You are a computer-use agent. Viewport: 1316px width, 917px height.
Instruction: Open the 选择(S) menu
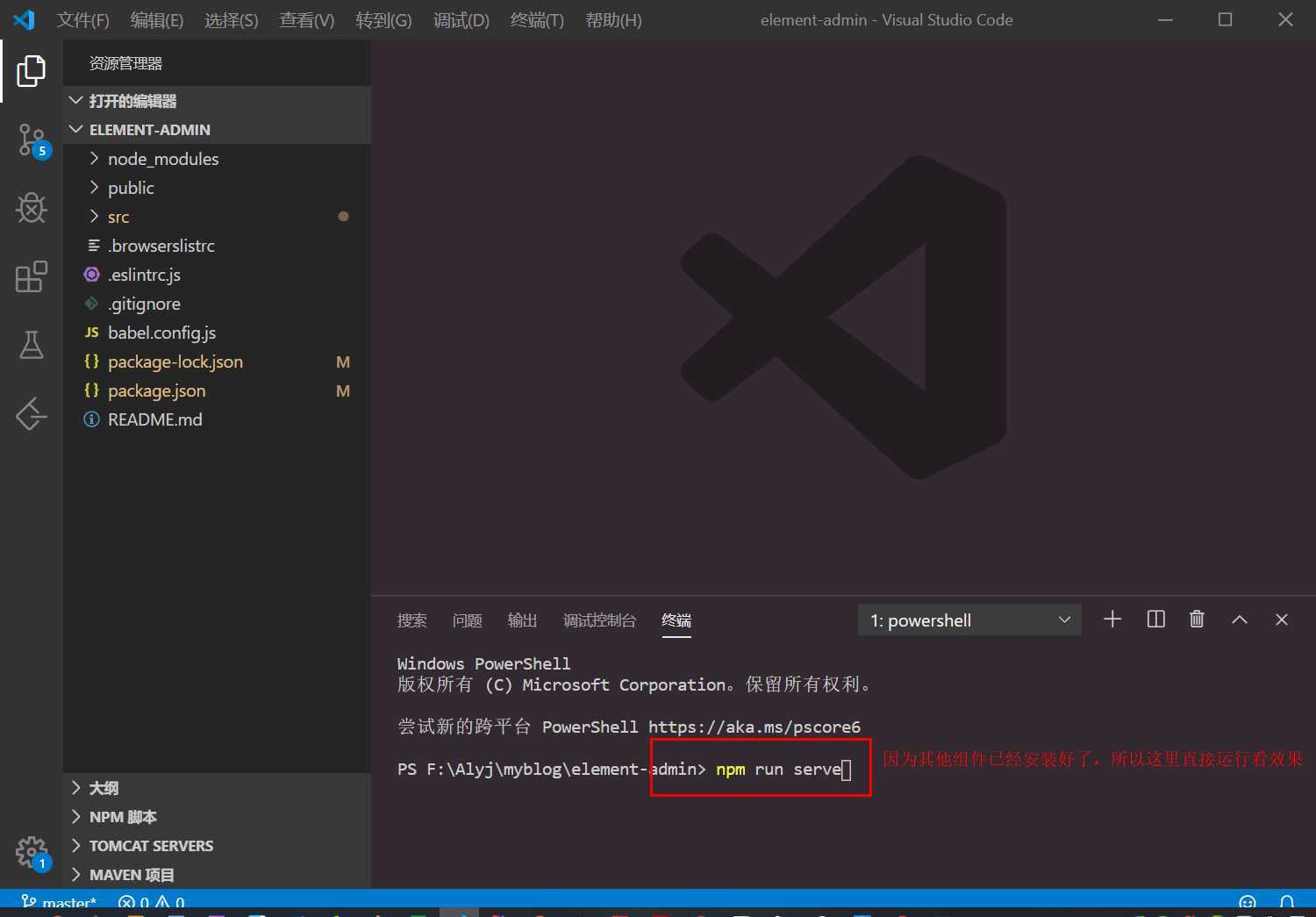pyautogui.click(x=232, y=20)
